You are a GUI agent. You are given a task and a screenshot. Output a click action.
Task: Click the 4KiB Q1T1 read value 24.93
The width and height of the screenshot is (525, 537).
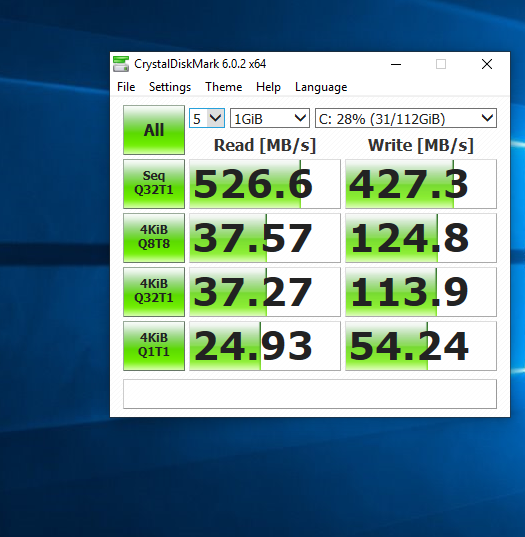pyautogui.click(x=265, y=346)
